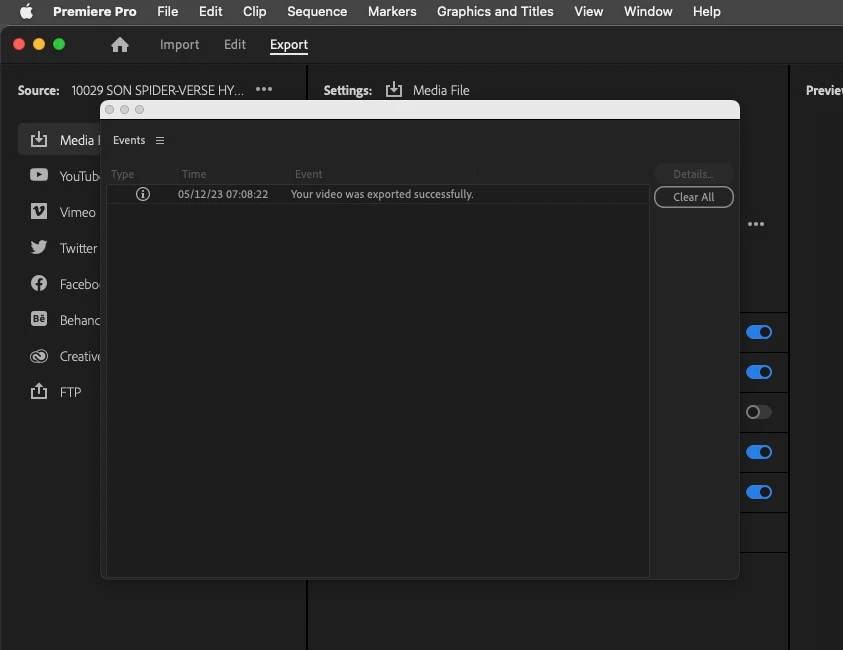Image resolution: width=843 pixels, height=650 pixels.
Task: Open the Sequence menu
Action: (x=317, y=11)
